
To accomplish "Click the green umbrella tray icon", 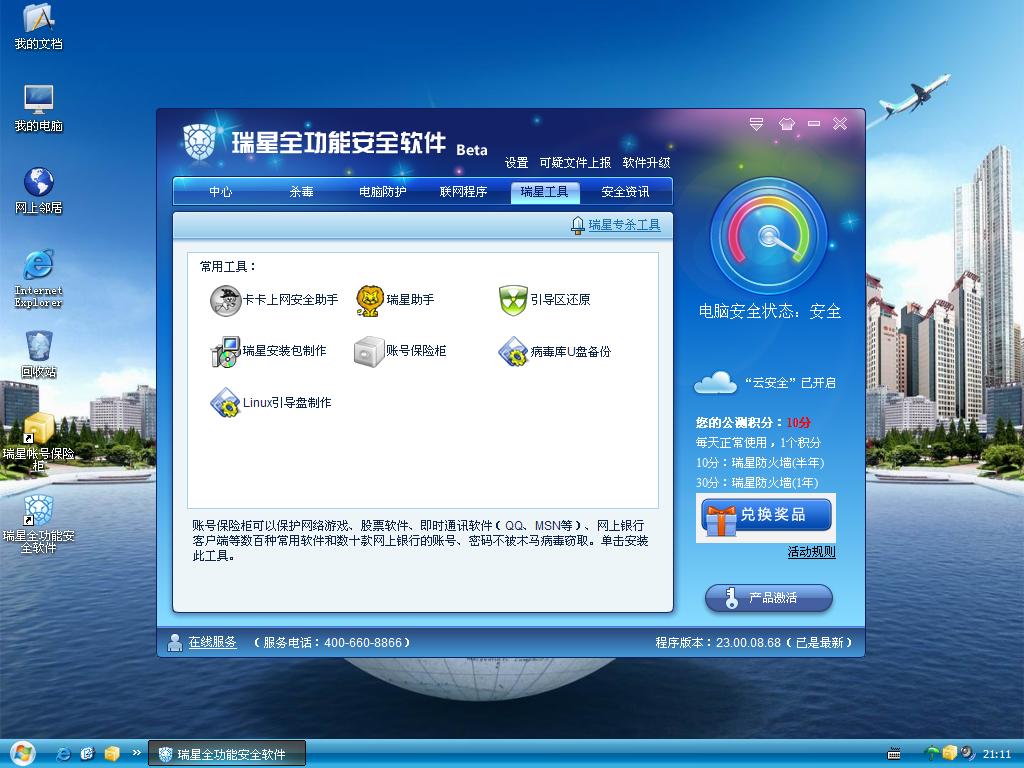I will [932, 754].
